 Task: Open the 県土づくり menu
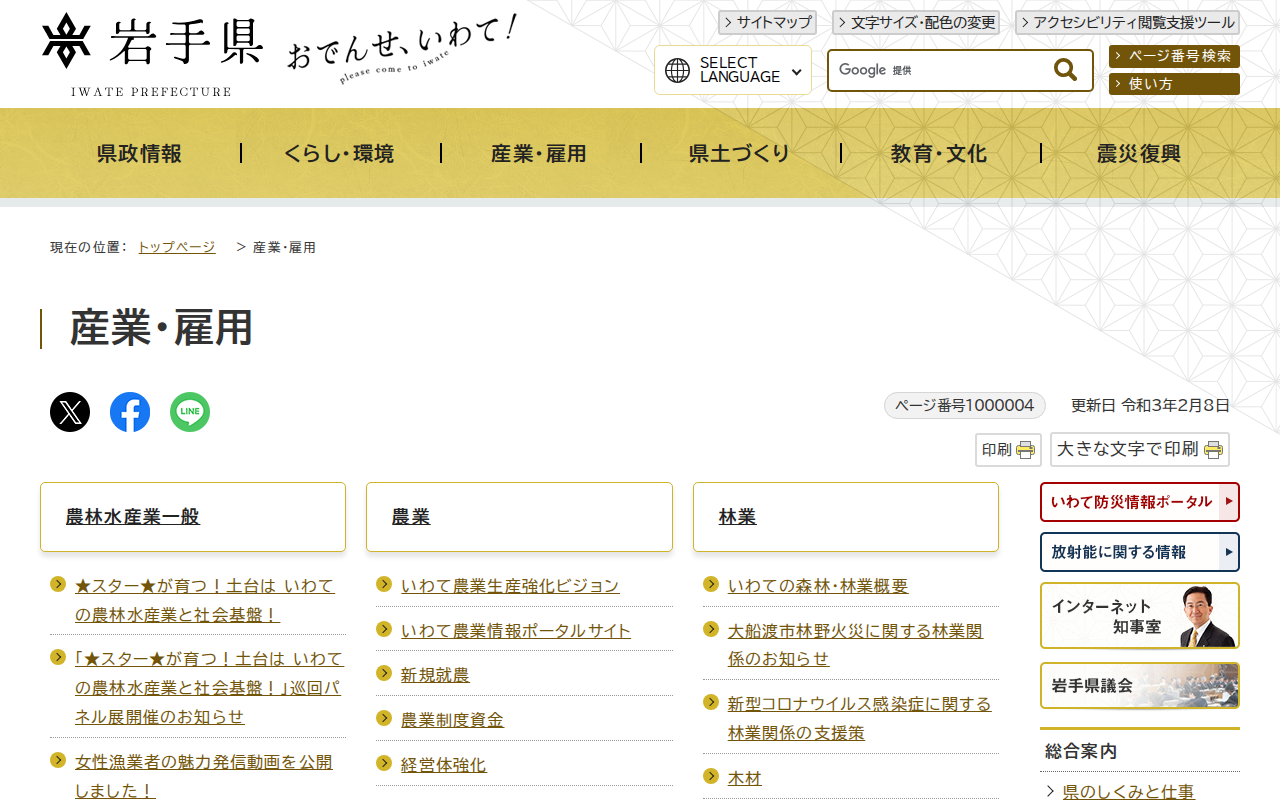[740, 153]
